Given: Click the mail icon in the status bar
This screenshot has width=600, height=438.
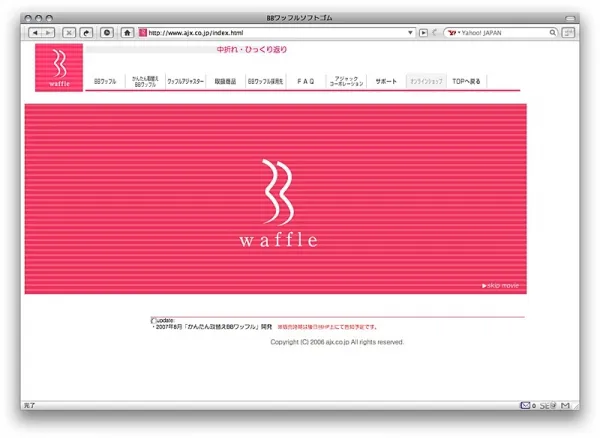Looking at the screenshot, I should (x=525, y=405).
